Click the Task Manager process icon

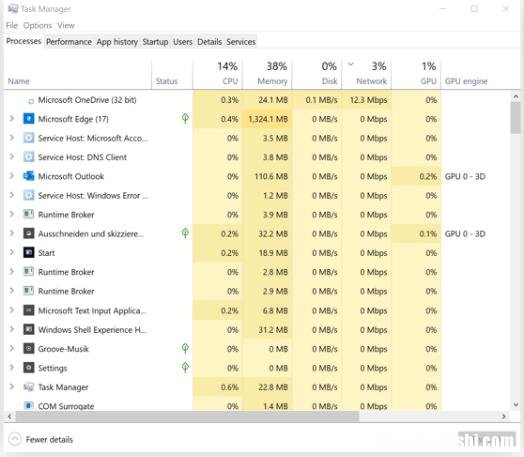[x=29, y=387]
